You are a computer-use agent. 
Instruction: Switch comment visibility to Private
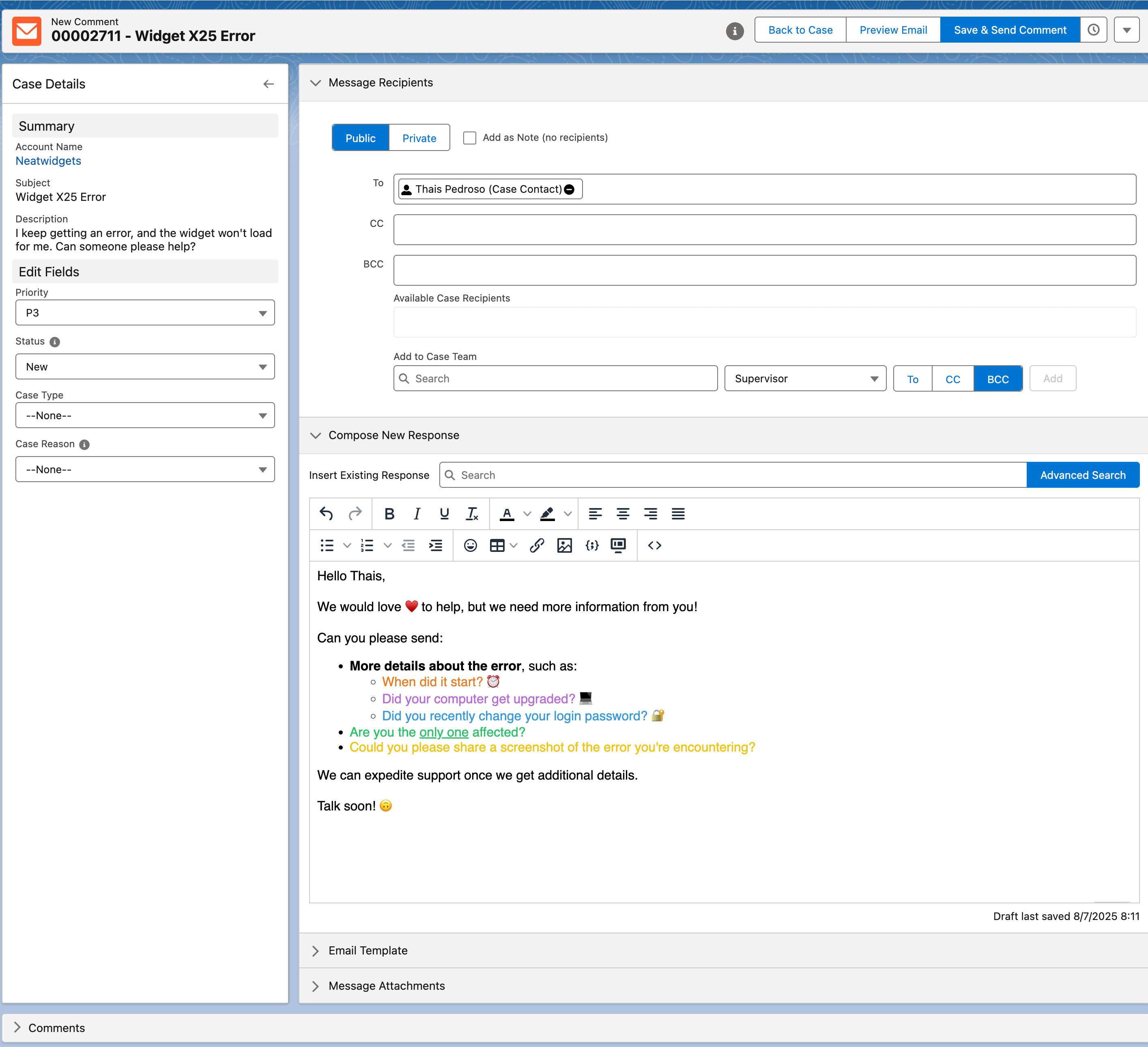[x=419, y=138]
